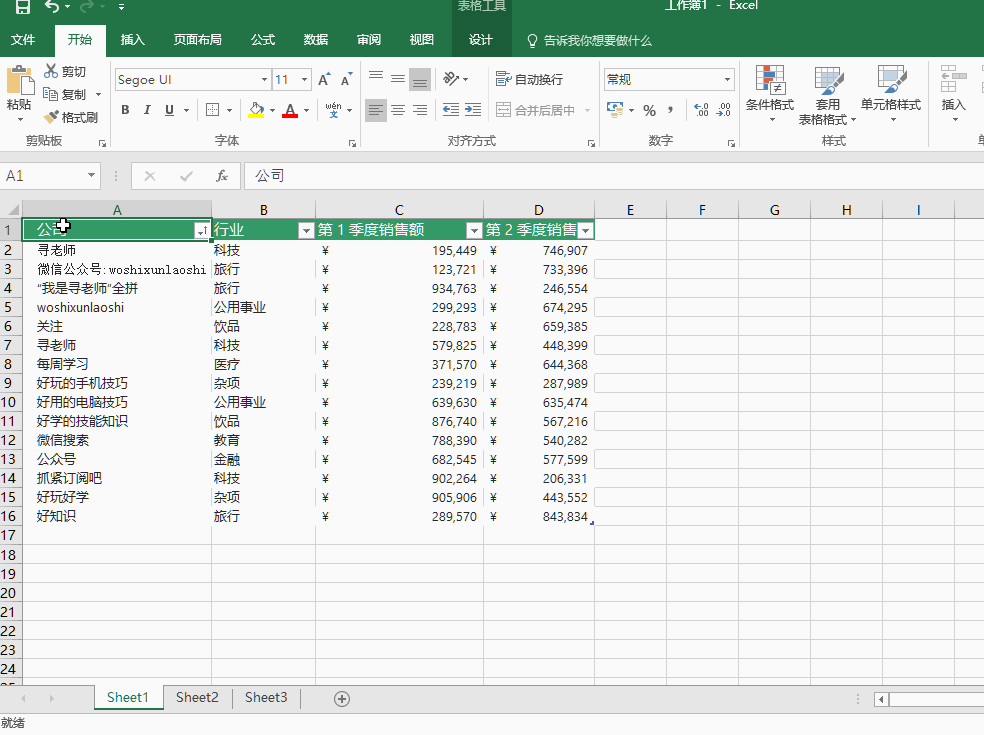984x735 pixels.
Task: Open the 插入 ribbon tab
Action: 132,40
